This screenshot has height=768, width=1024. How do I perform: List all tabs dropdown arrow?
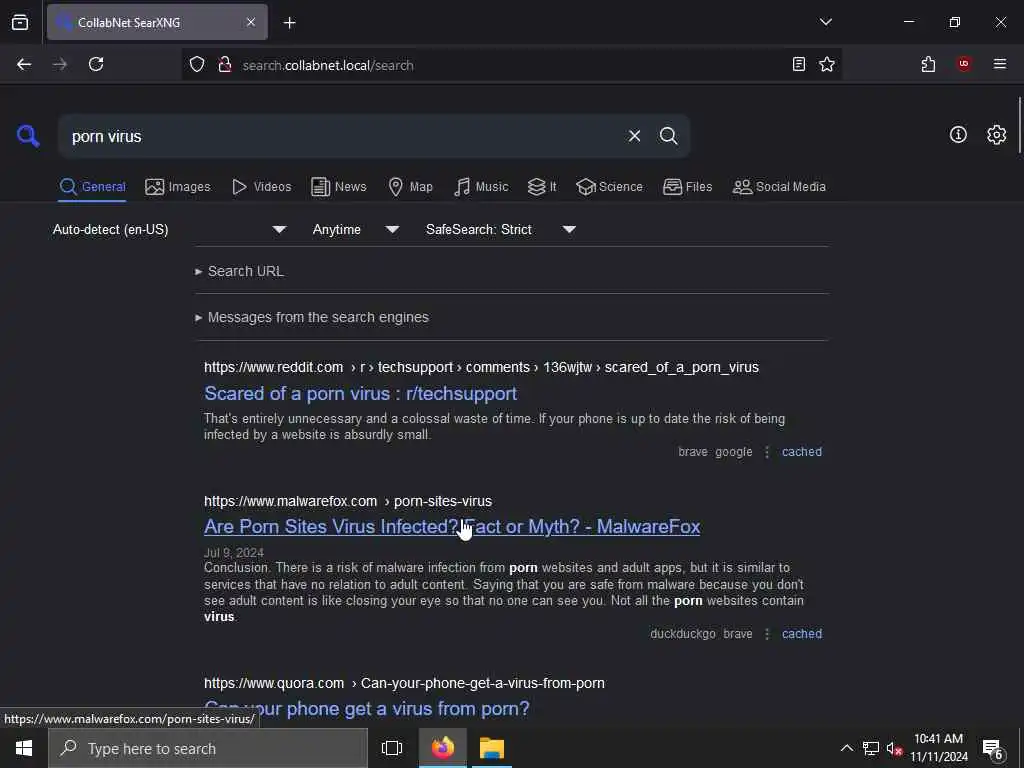[825, 22]
